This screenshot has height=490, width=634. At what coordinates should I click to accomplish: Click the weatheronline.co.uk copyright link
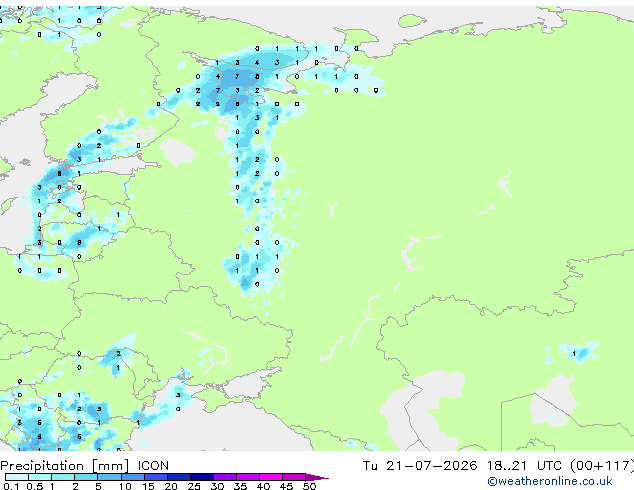[x=549, y=481]
